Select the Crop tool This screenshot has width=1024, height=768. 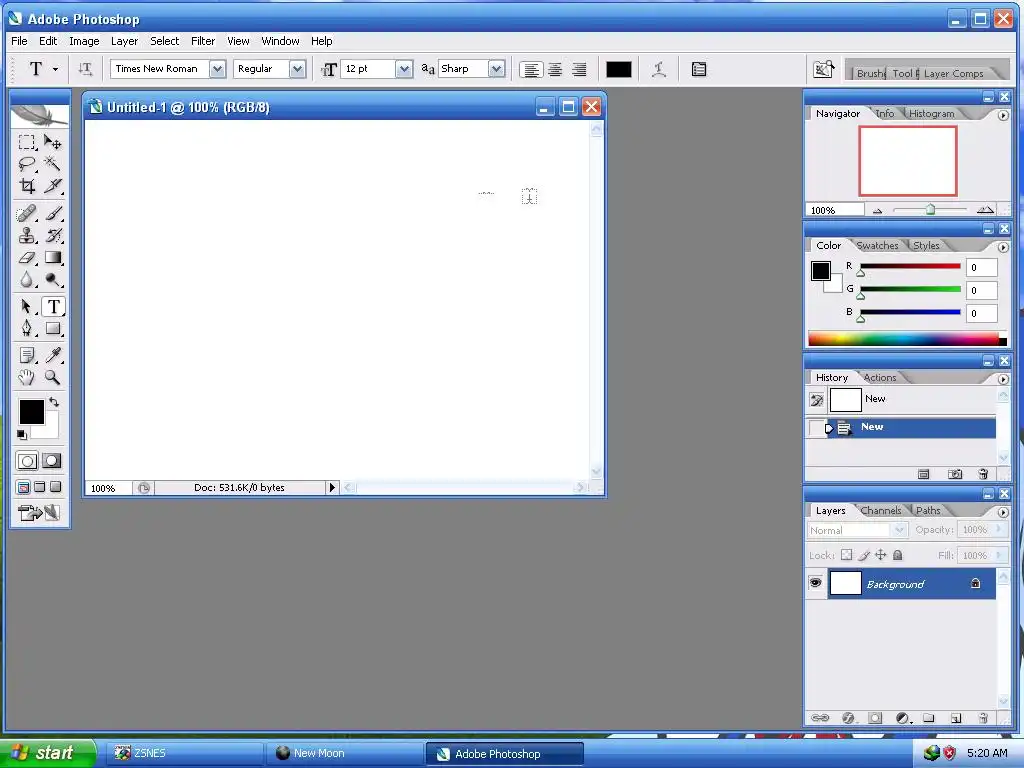click(27, 186)
